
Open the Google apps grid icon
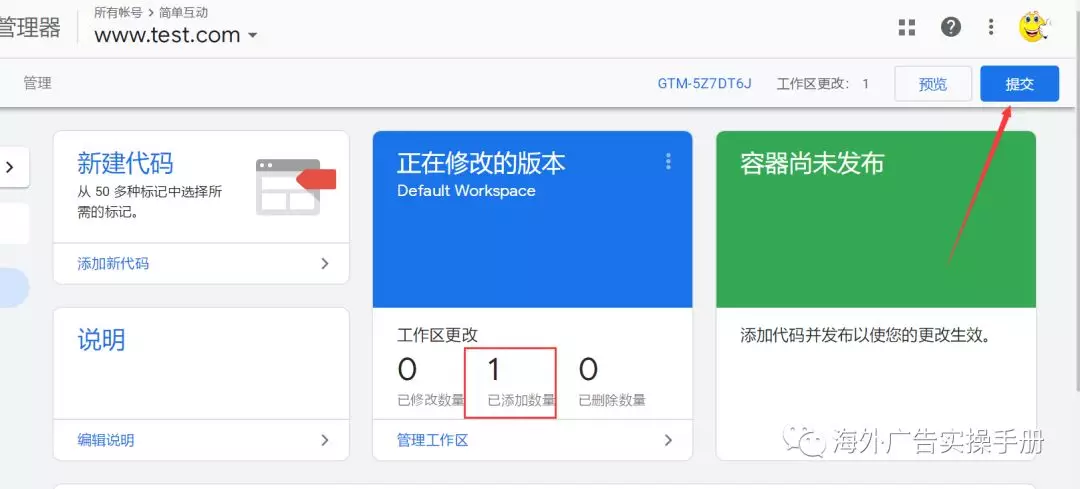(x=907, y=28)
